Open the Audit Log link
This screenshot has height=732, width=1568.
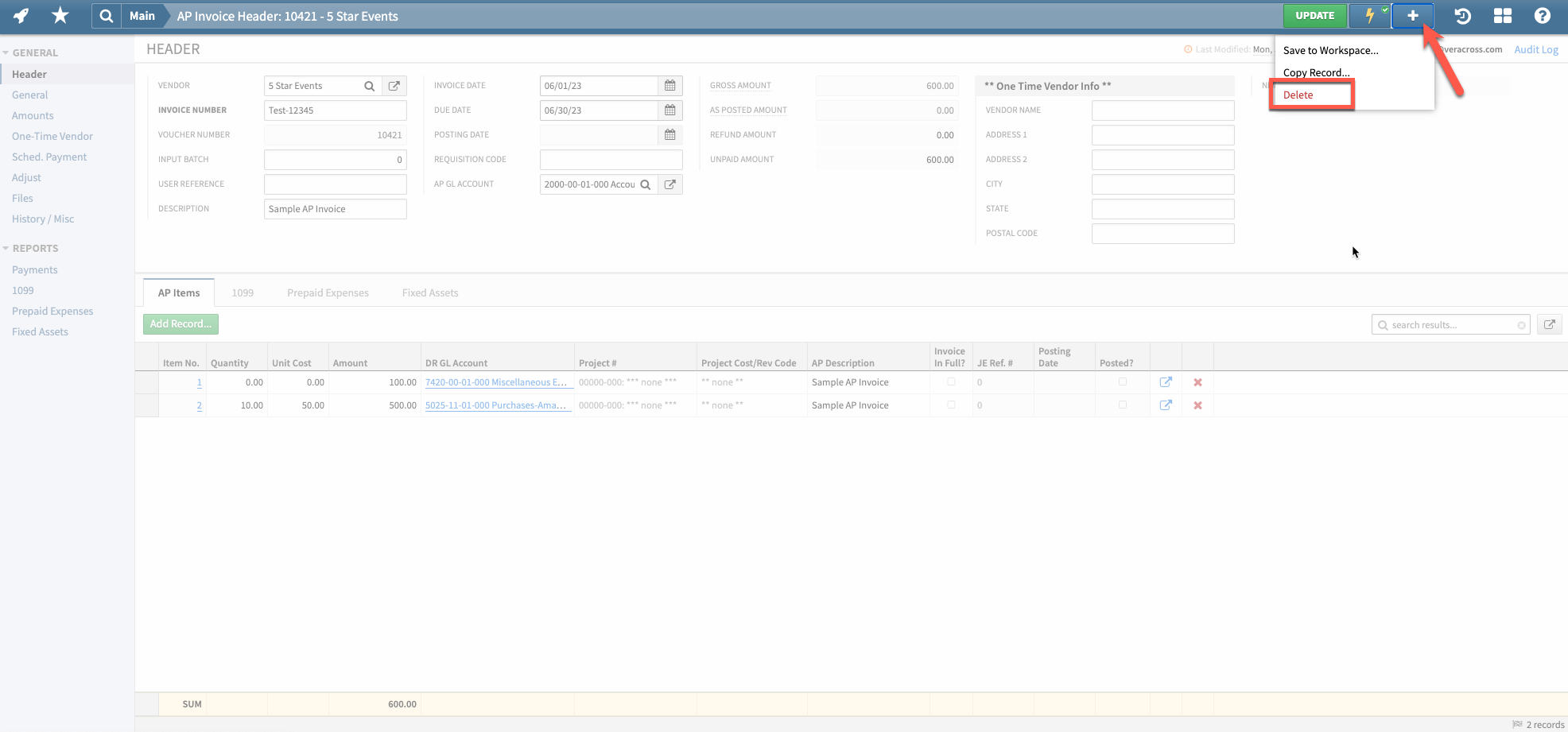(1535, 49)
